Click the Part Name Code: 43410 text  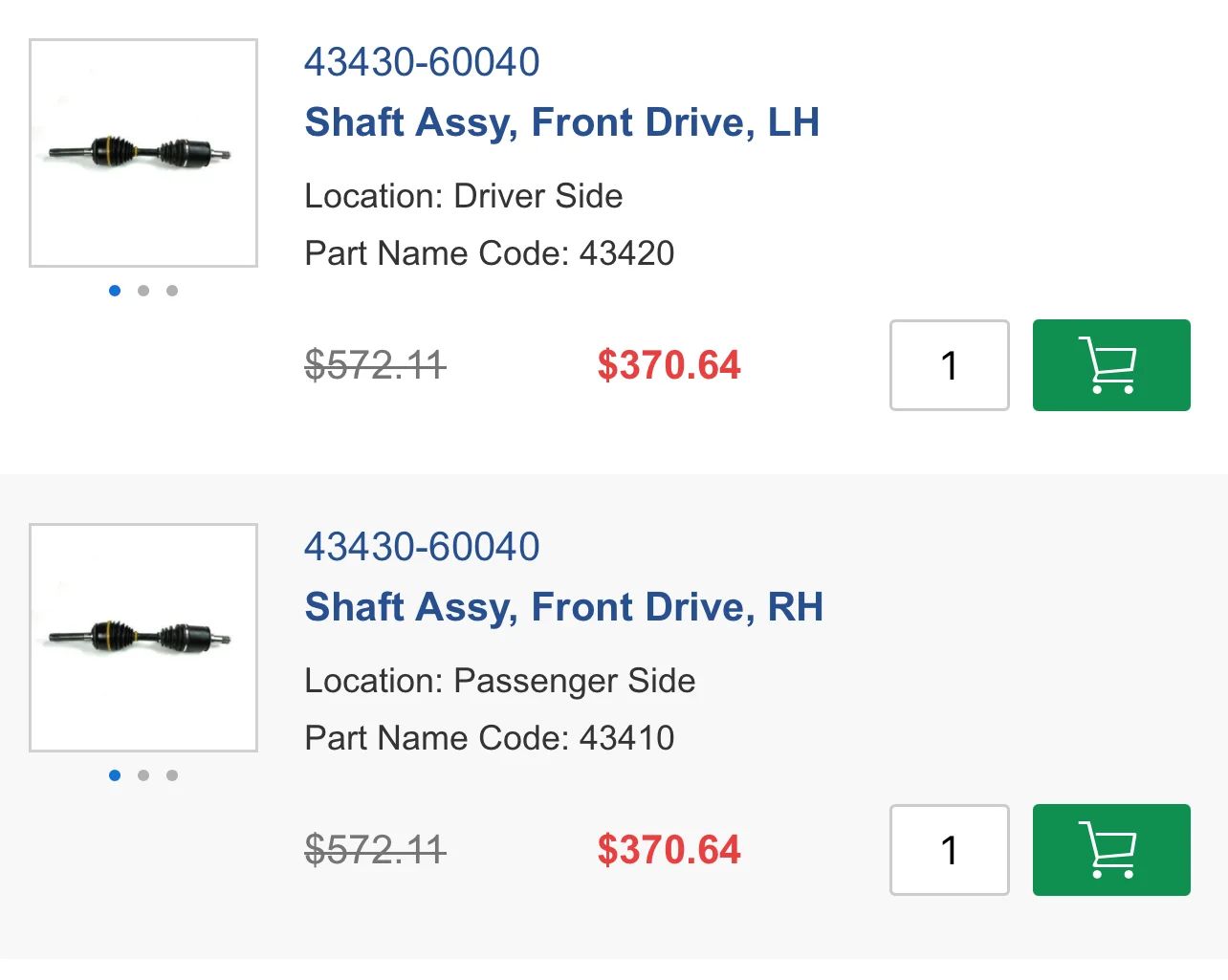(x=490, y=738)
